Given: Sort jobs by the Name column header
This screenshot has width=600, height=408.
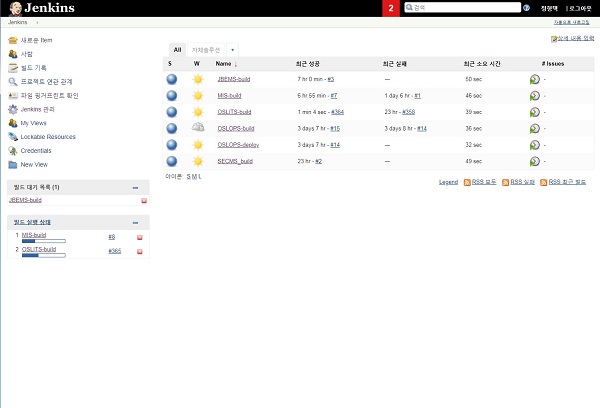Looking at the screenshot, I should 226,64.
